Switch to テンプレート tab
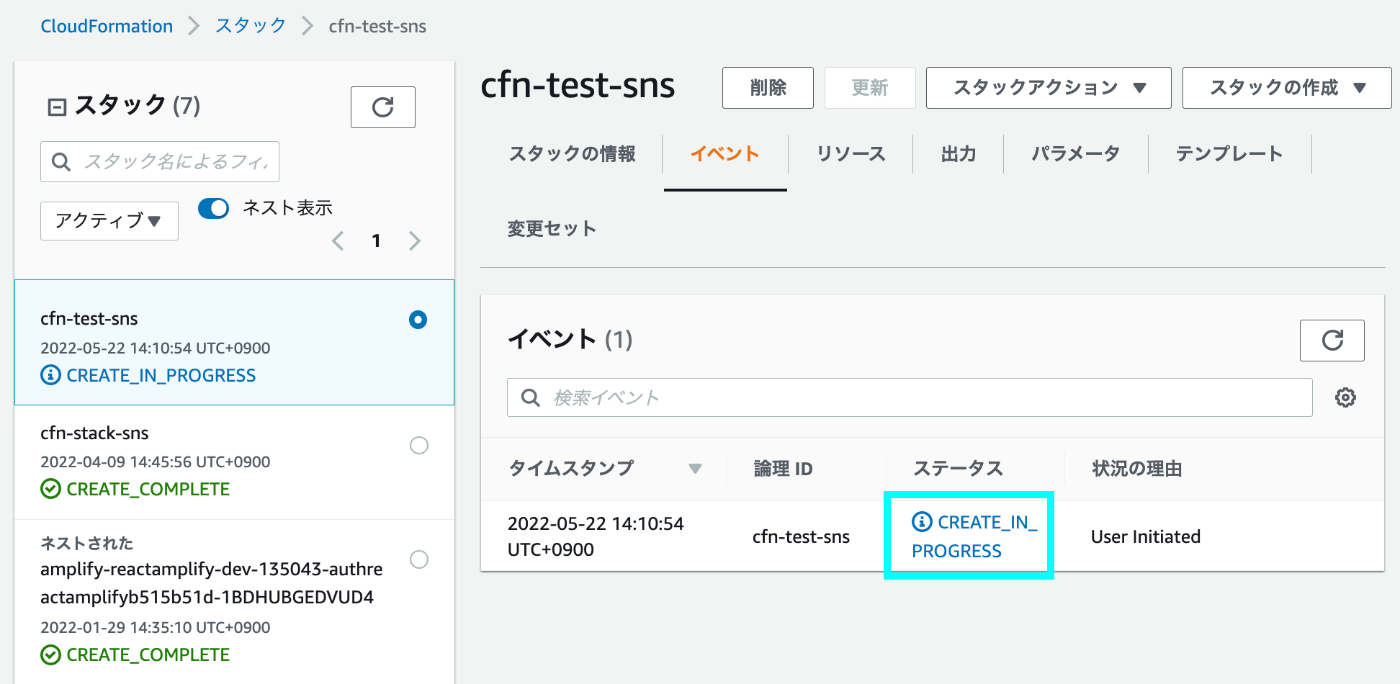The width and height of the screenshot is (1400, 684). 1229,154
